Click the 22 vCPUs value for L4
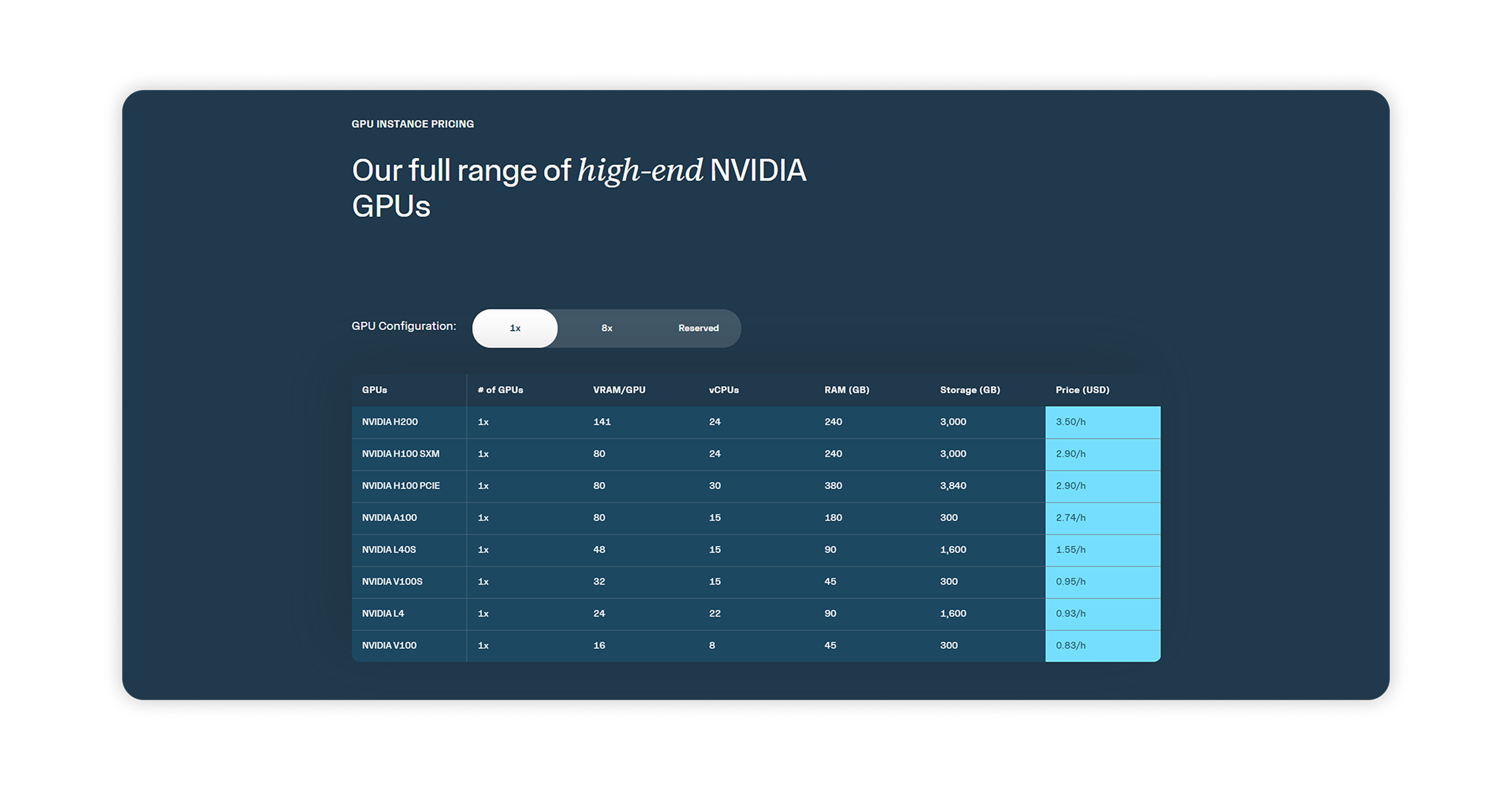Screen dimensions: 1512x789 click(x=714, y=614)
